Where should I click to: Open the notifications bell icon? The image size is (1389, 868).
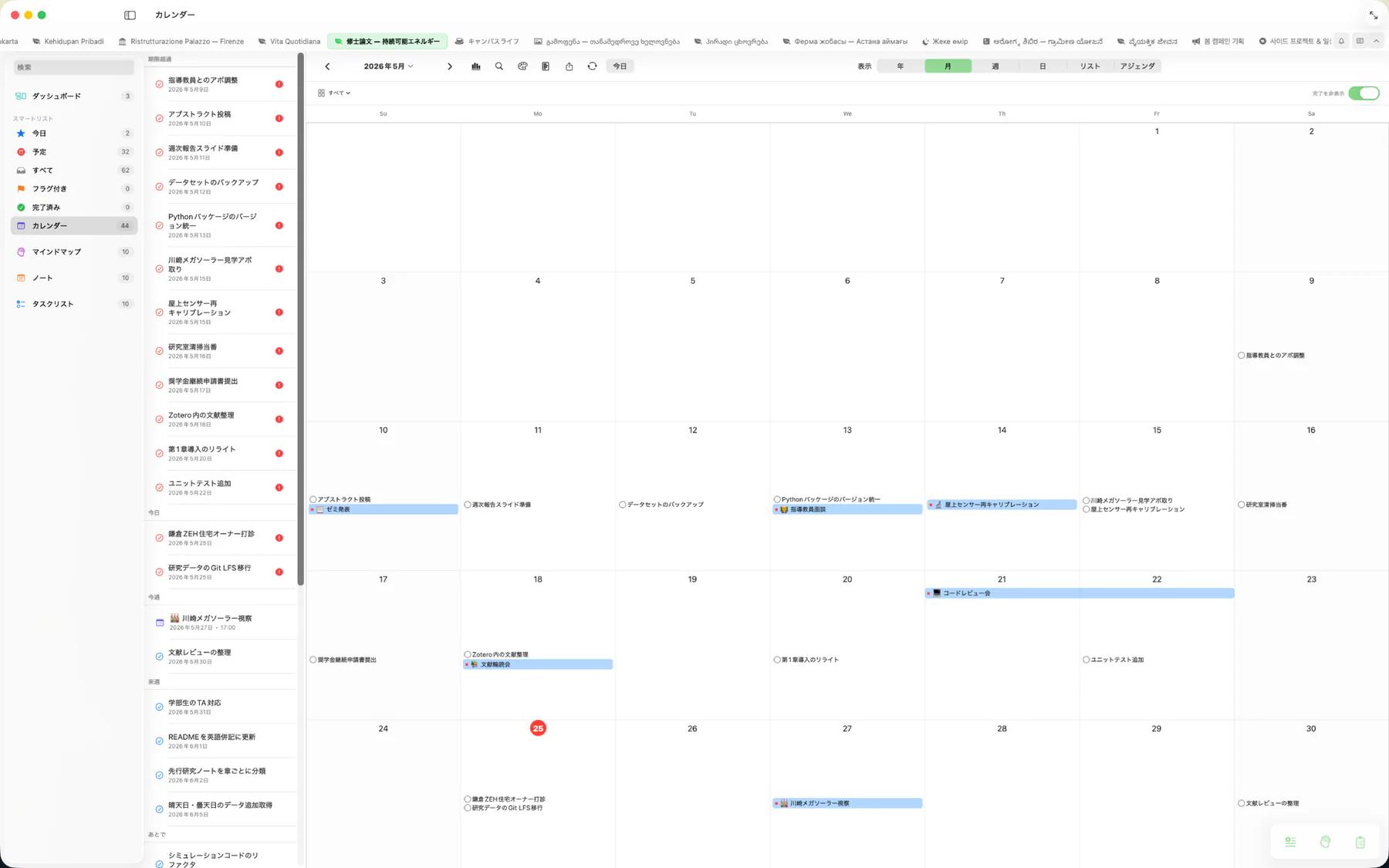coord(1341,41)
